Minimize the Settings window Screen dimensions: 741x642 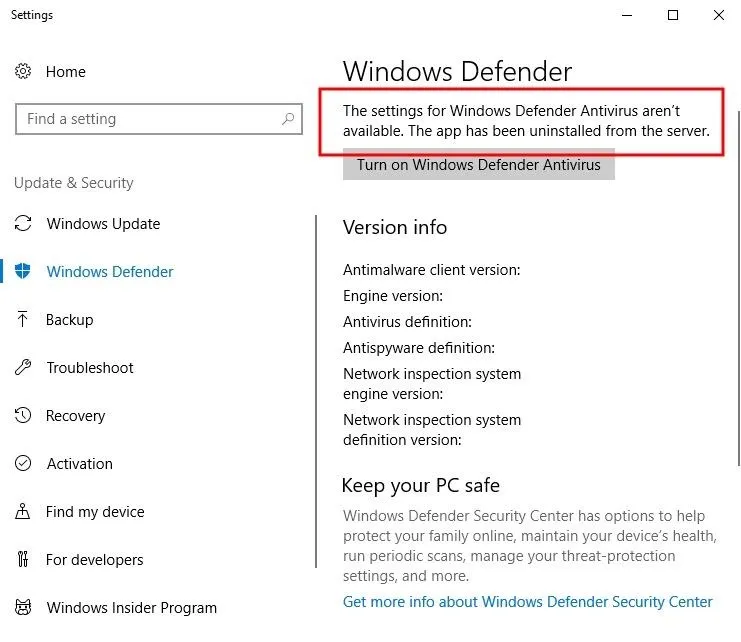click(x=627, y=15)
